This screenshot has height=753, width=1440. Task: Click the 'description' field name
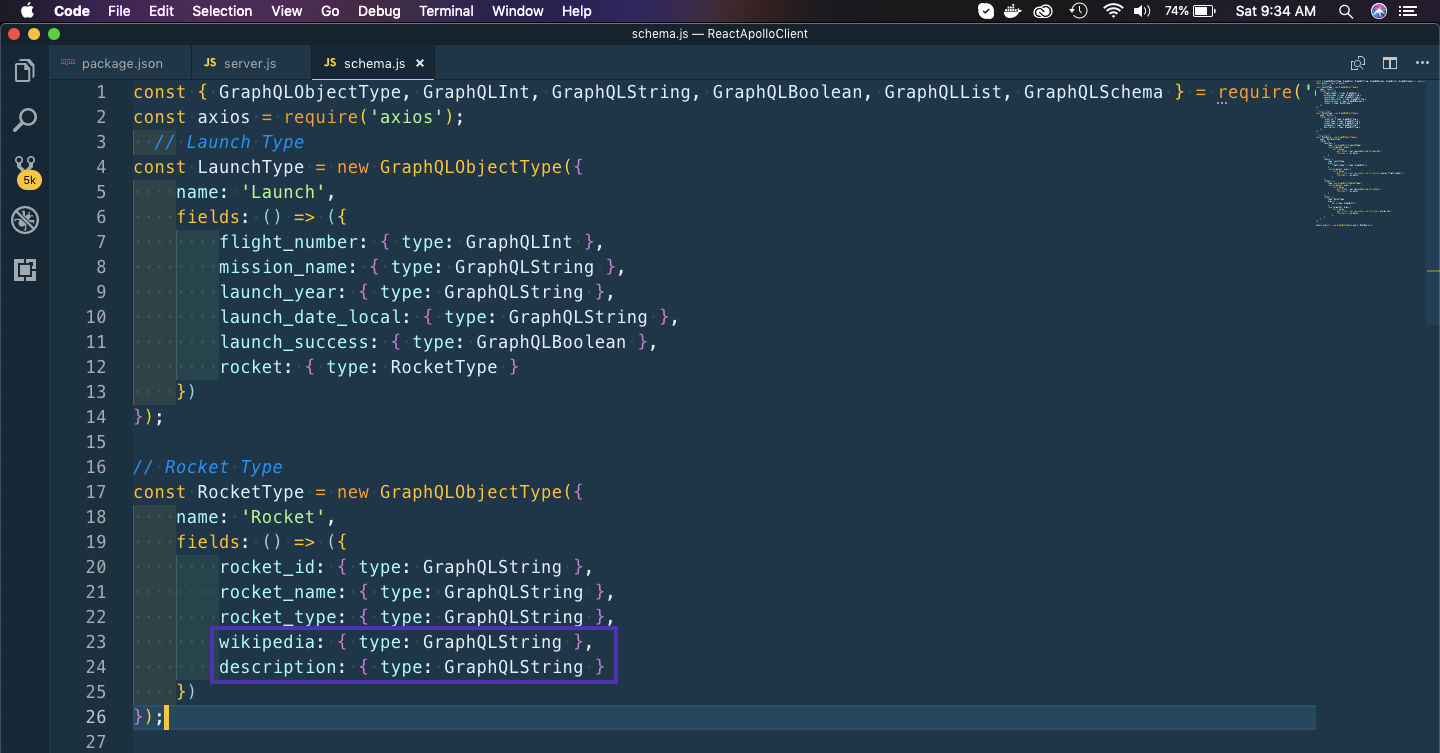click(x=278, y=667)
